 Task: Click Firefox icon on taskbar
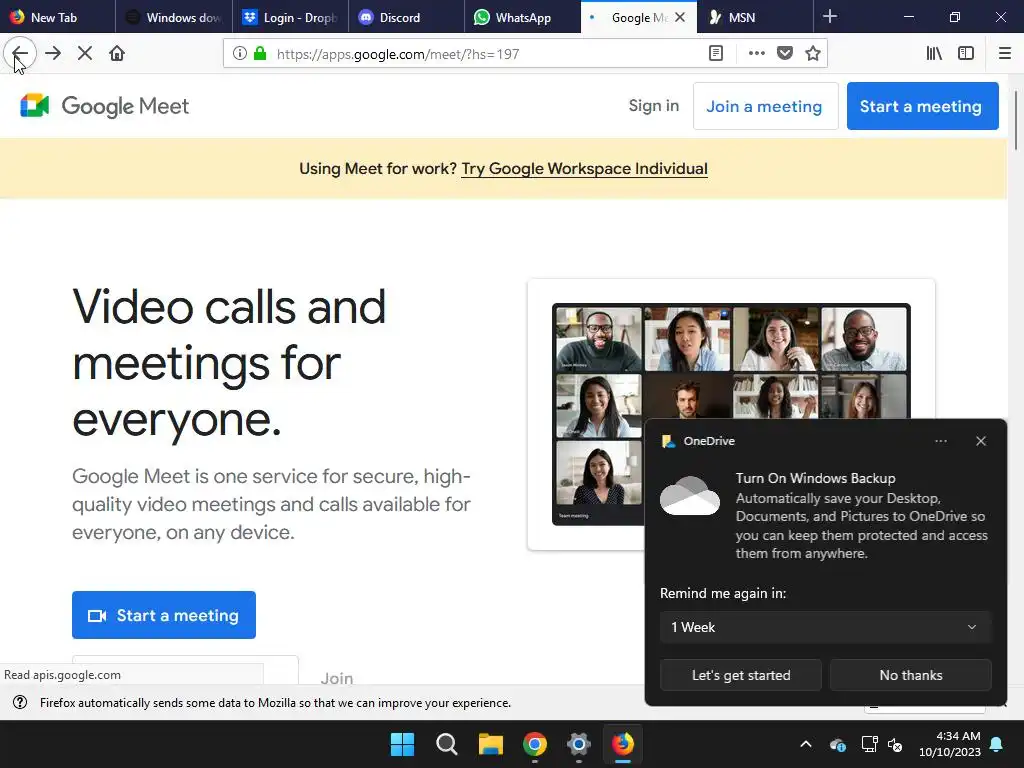[x=622, y=744]
